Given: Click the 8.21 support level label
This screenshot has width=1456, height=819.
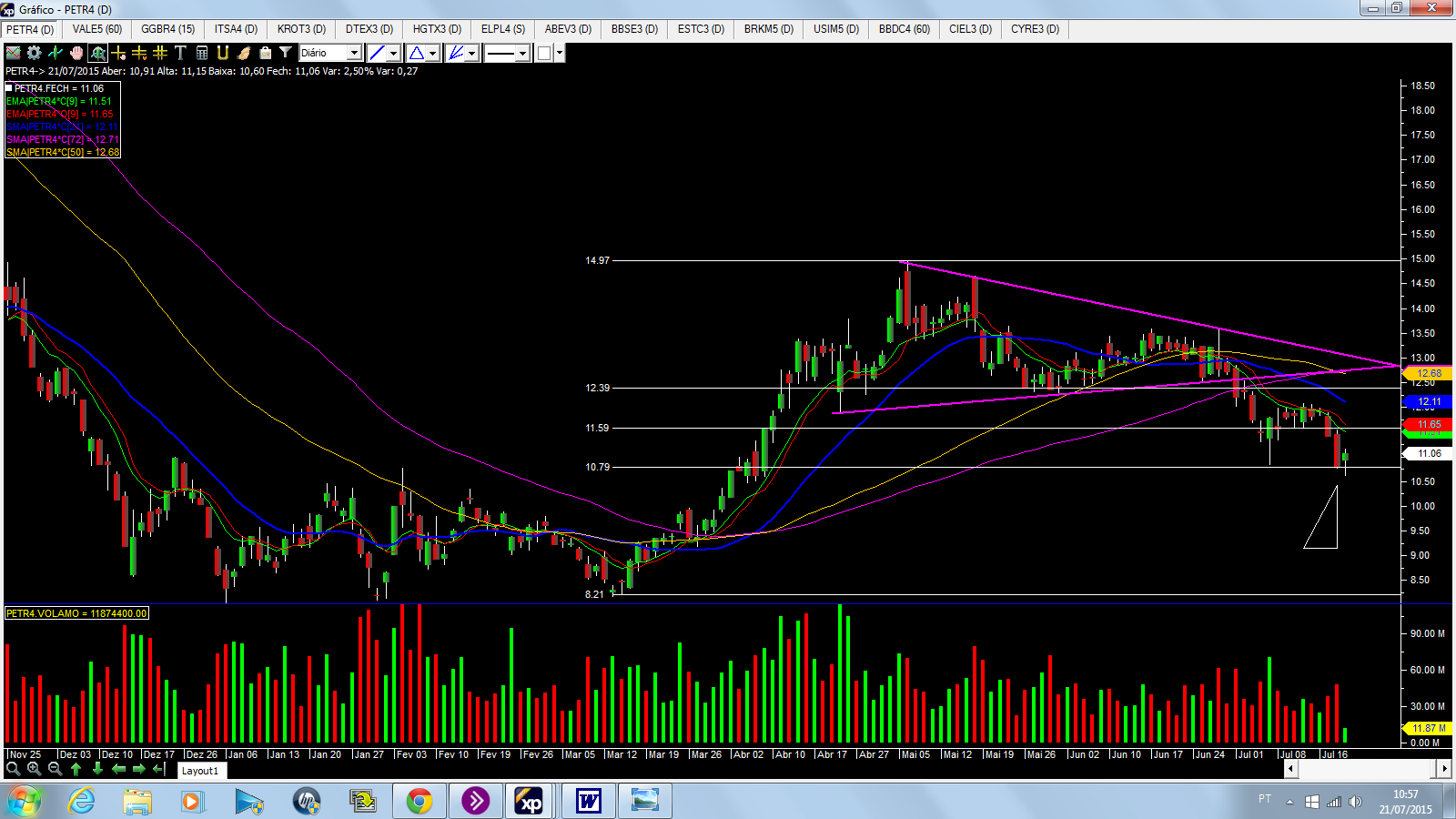Looking at the screenshot, I should (x=594, y=594).
